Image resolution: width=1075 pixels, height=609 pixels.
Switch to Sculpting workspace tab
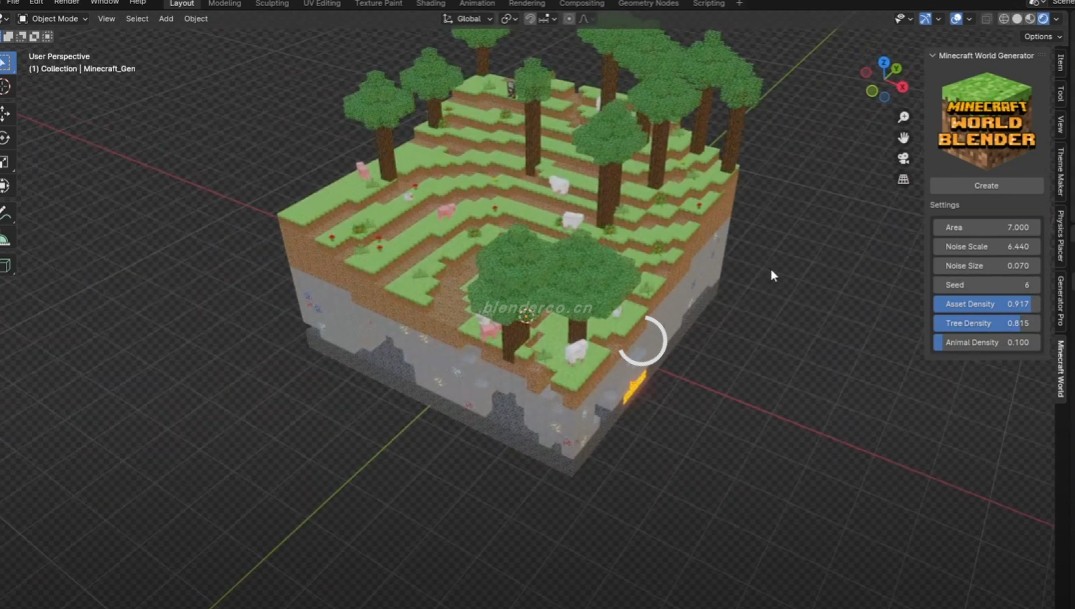[272, 3]
